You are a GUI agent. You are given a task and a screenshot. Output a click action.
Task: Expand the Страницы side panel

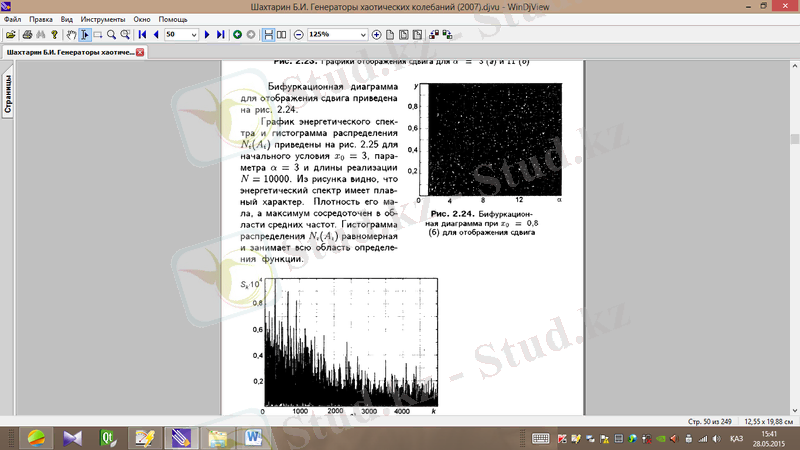7,96
